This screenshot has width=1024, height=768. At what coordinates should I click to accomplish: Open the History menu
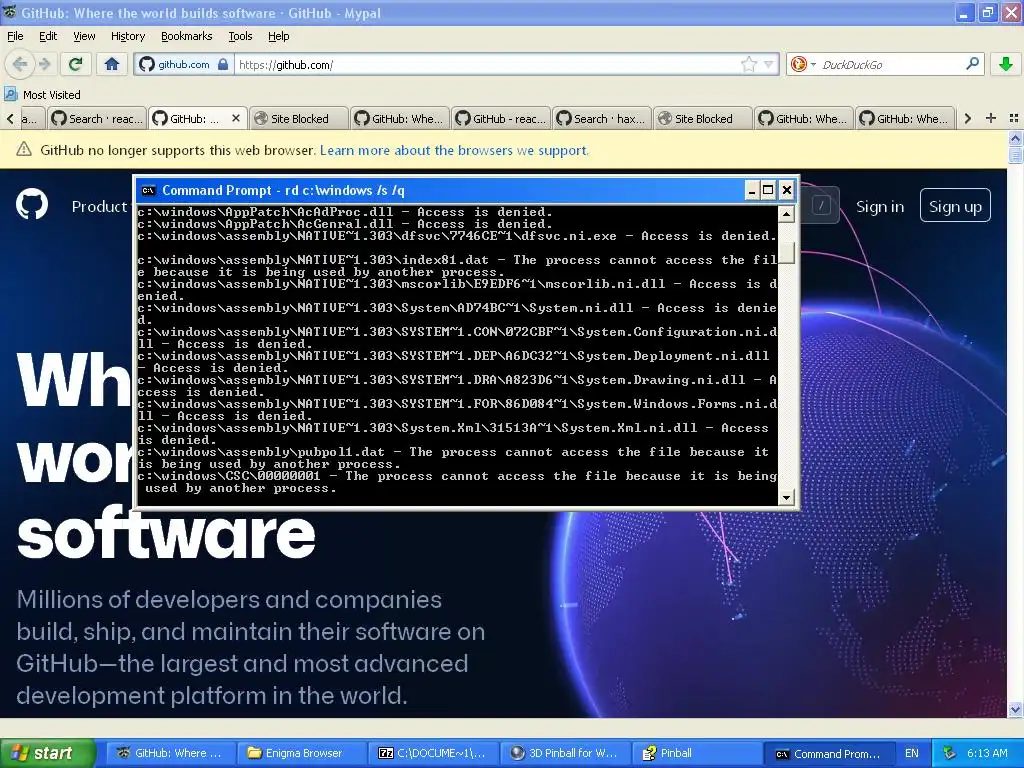127,36
